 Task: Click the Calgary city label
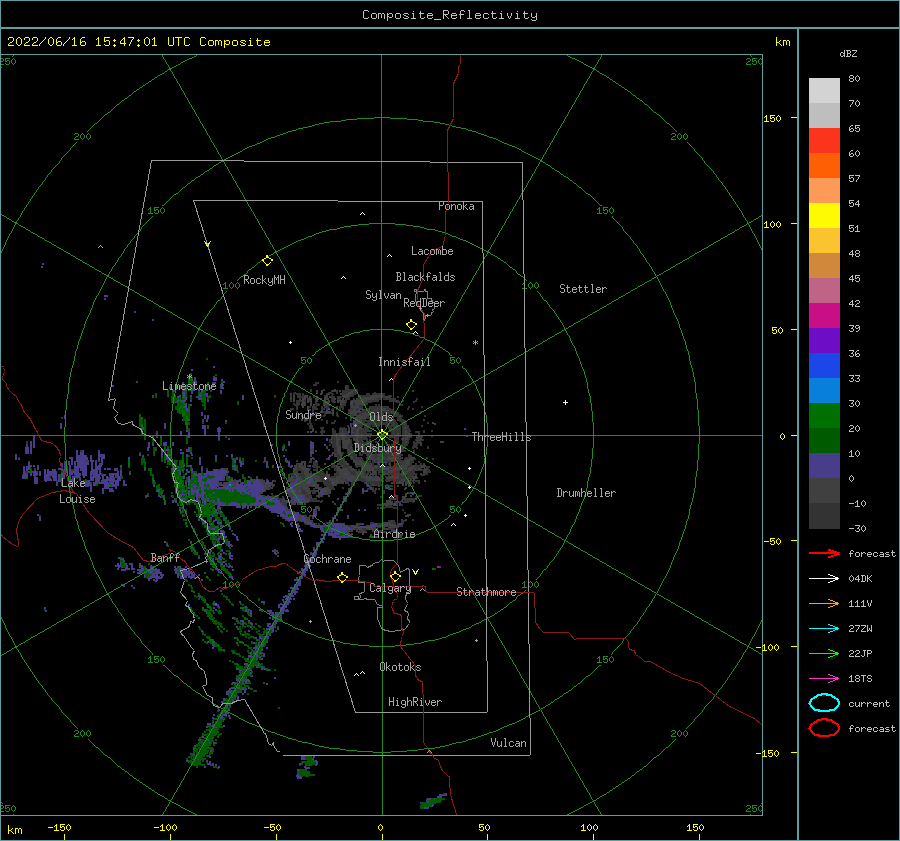point(390,588)
